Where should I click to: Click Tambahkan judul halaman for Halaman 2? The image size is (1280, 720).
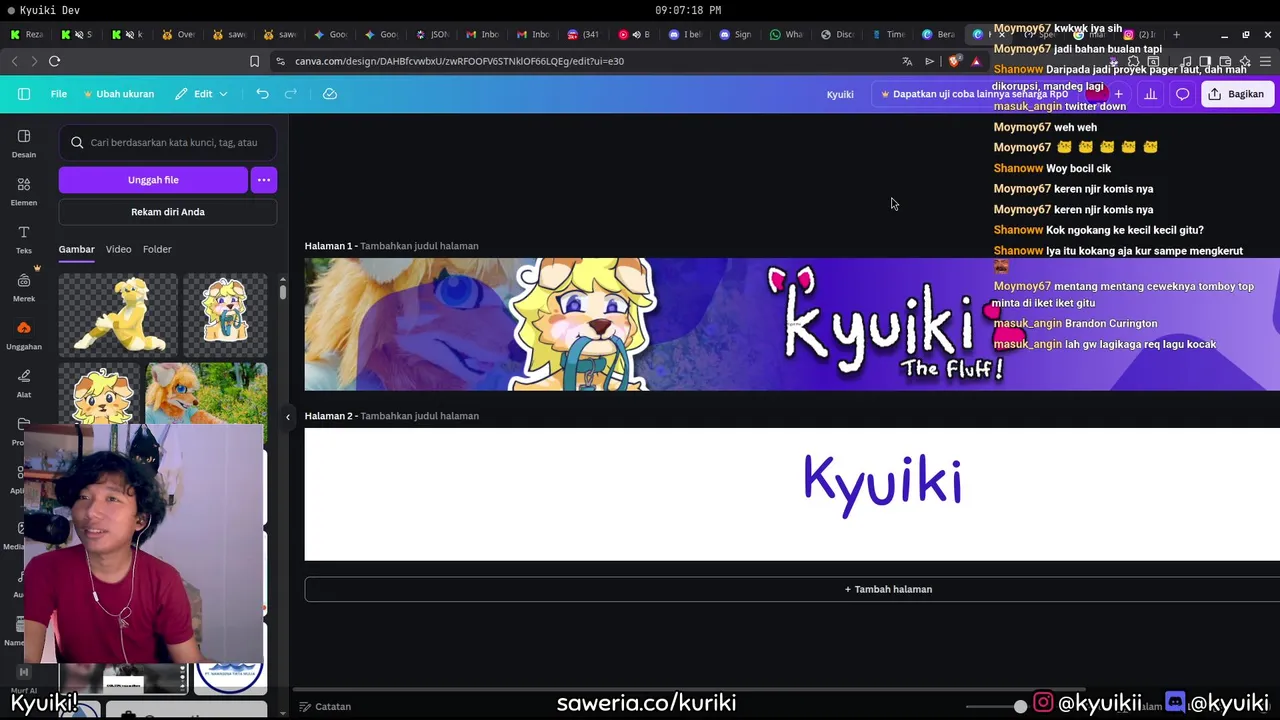419,416
